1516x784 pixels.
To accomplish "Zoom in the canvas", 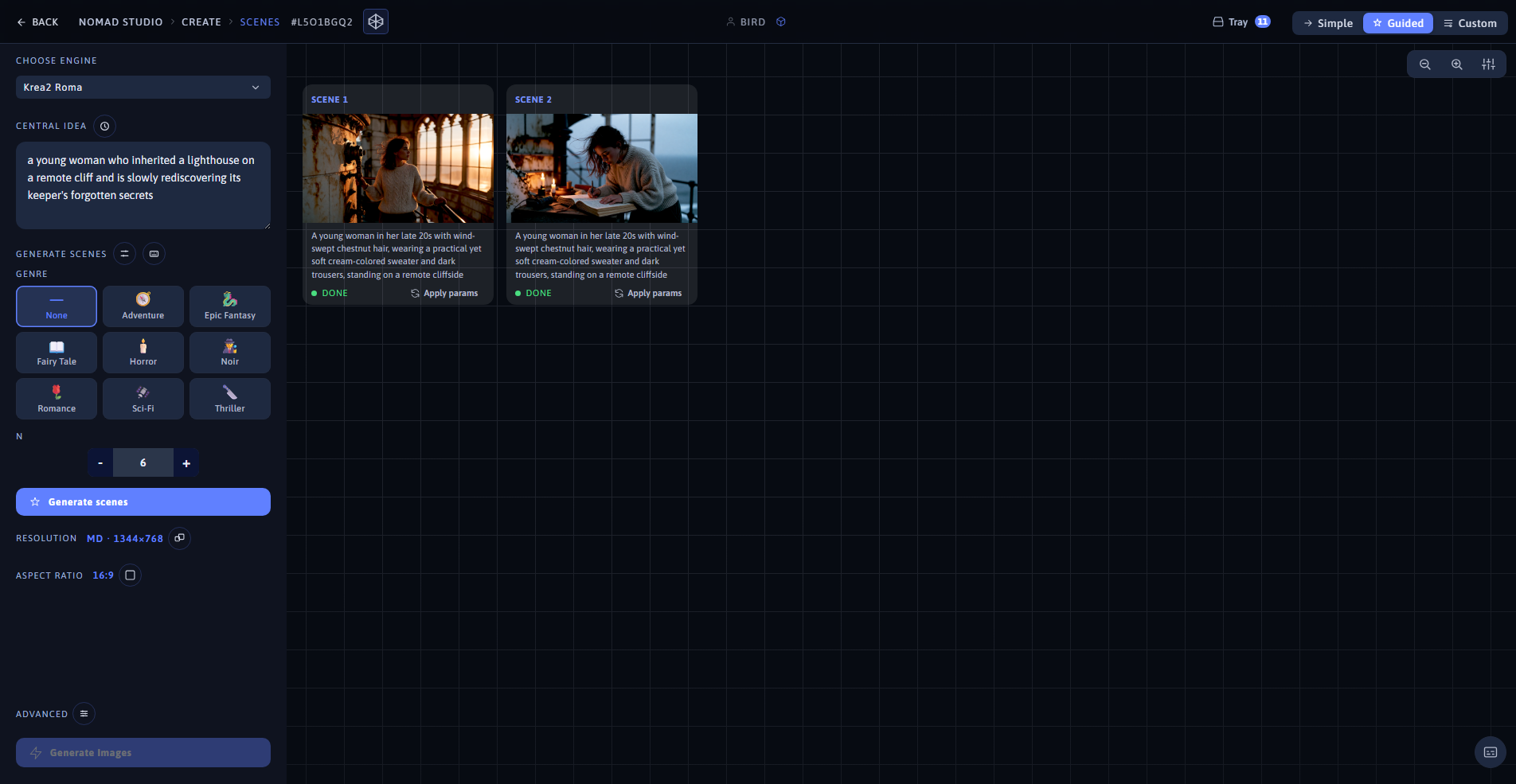I will [x=1456, y=64].
